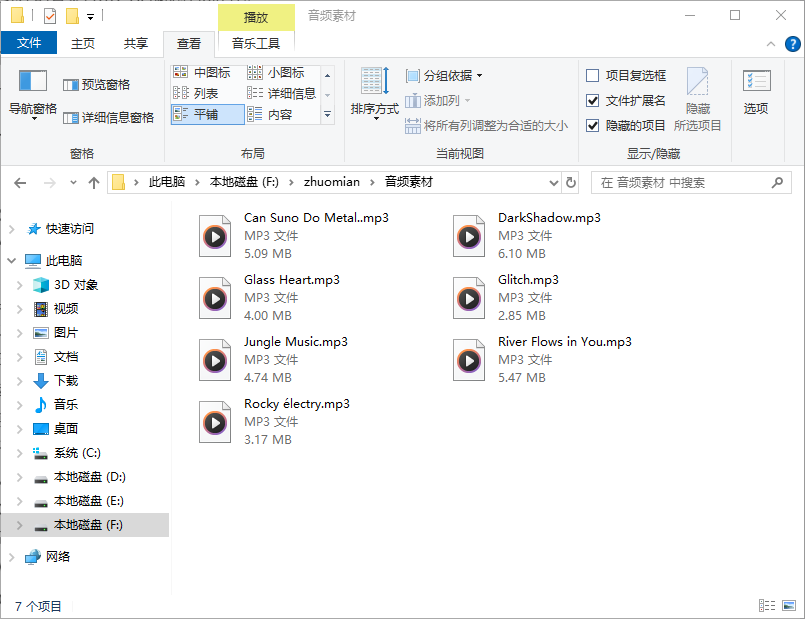Move up in the layout gallery

tap(328, 75)
